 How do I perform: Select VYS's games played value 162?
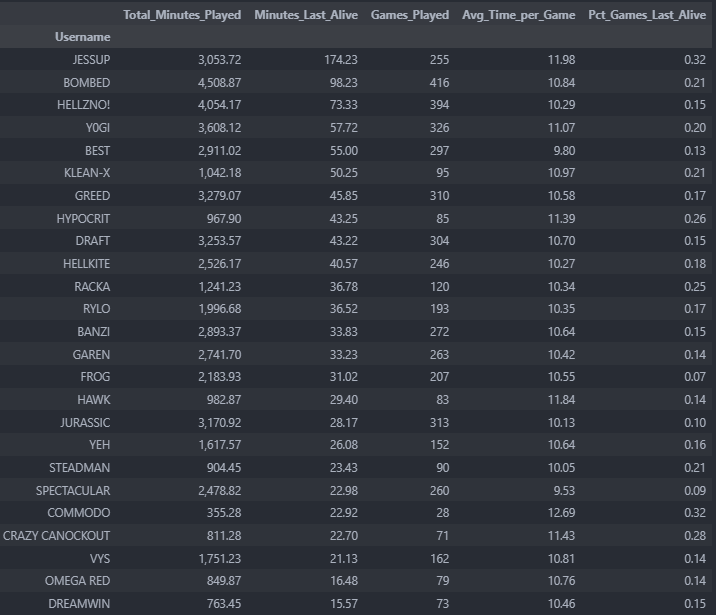tap(439, 559)
